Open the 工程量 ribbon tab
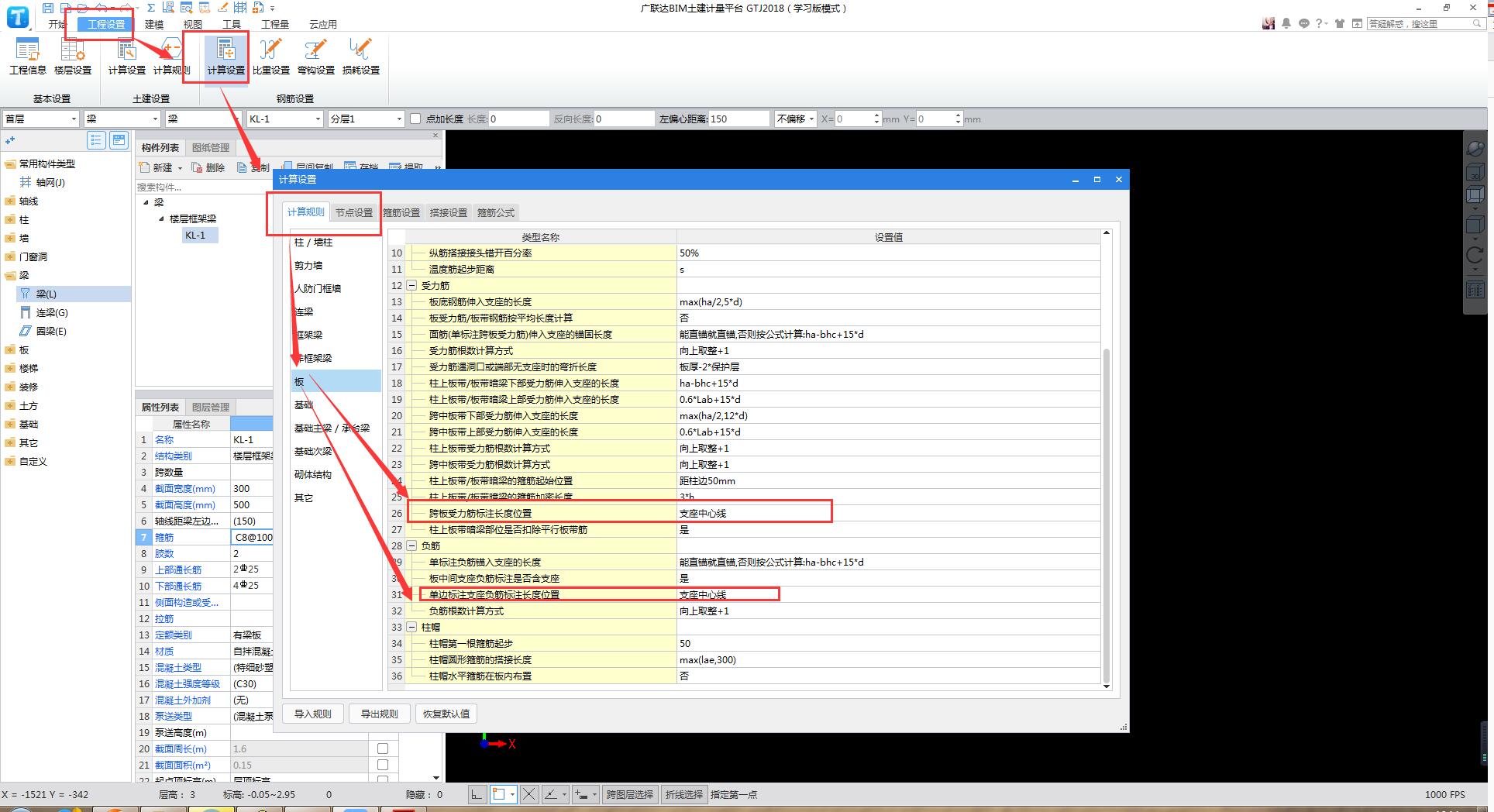The width and height of the screenshot is (1494, 812). (275, 24)
